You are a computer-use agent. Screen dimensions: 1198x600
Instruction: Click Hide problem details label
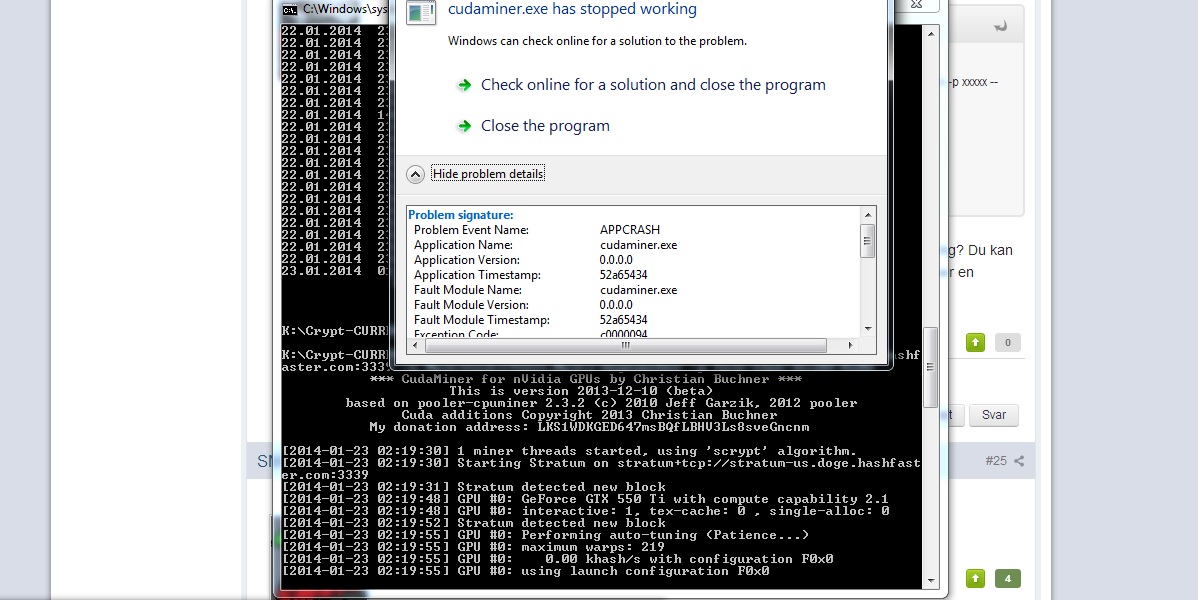pos(488,174)
